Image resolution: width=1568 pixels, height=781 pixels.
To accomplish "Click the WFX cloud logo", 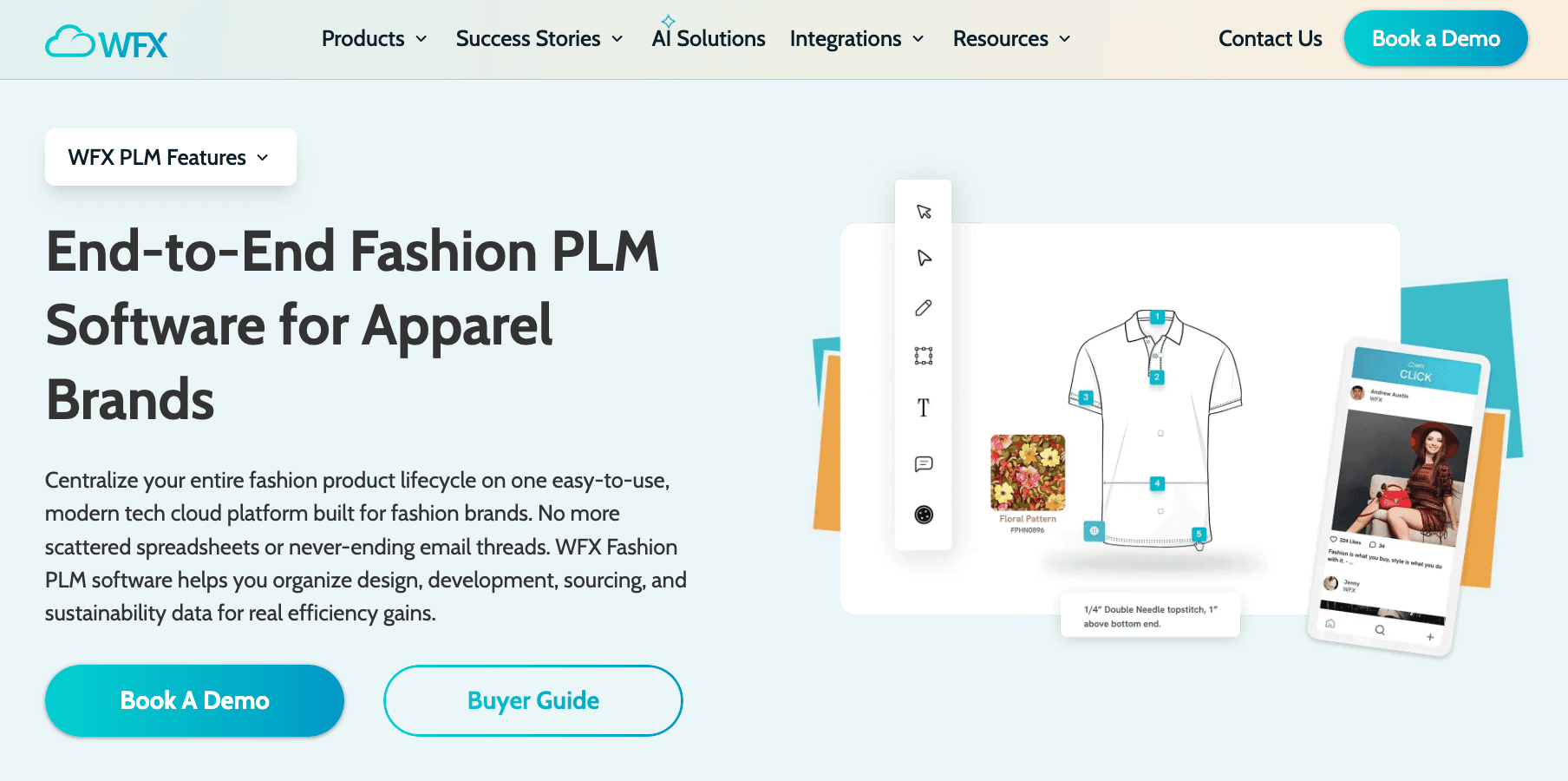I will (x=107, y=42).
